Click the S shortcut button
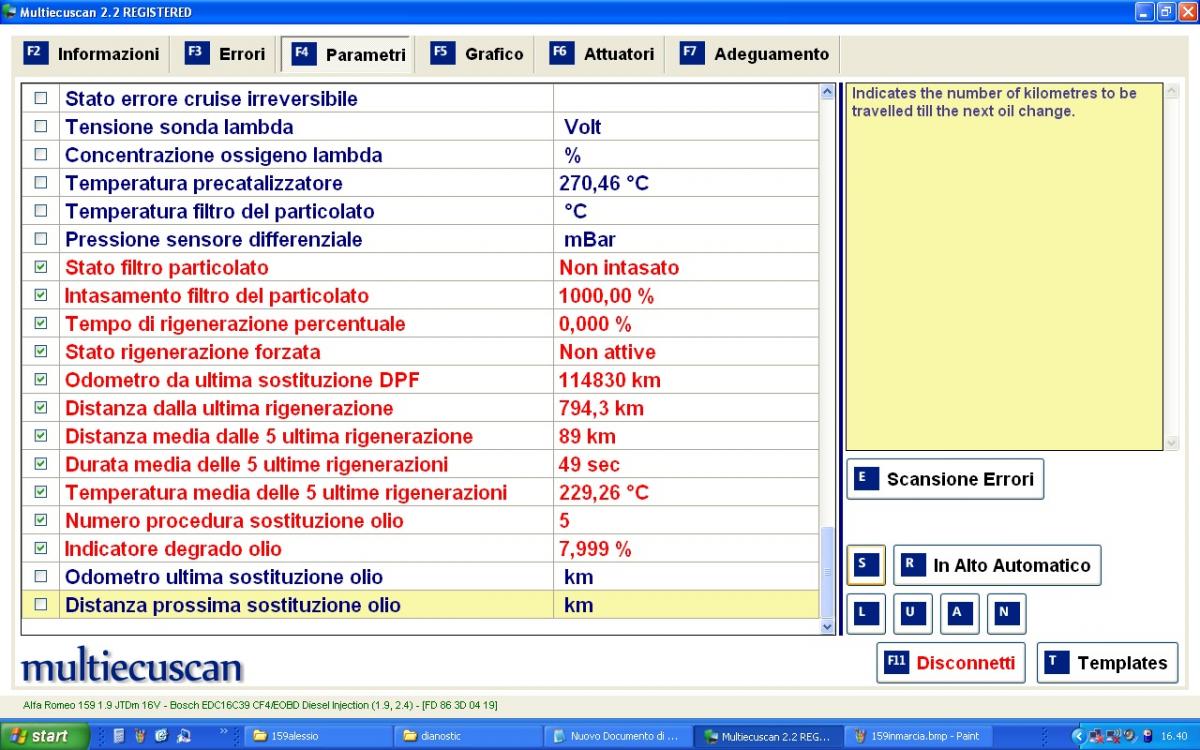This screenshot has width=1200, height=750. coord(866,565)
